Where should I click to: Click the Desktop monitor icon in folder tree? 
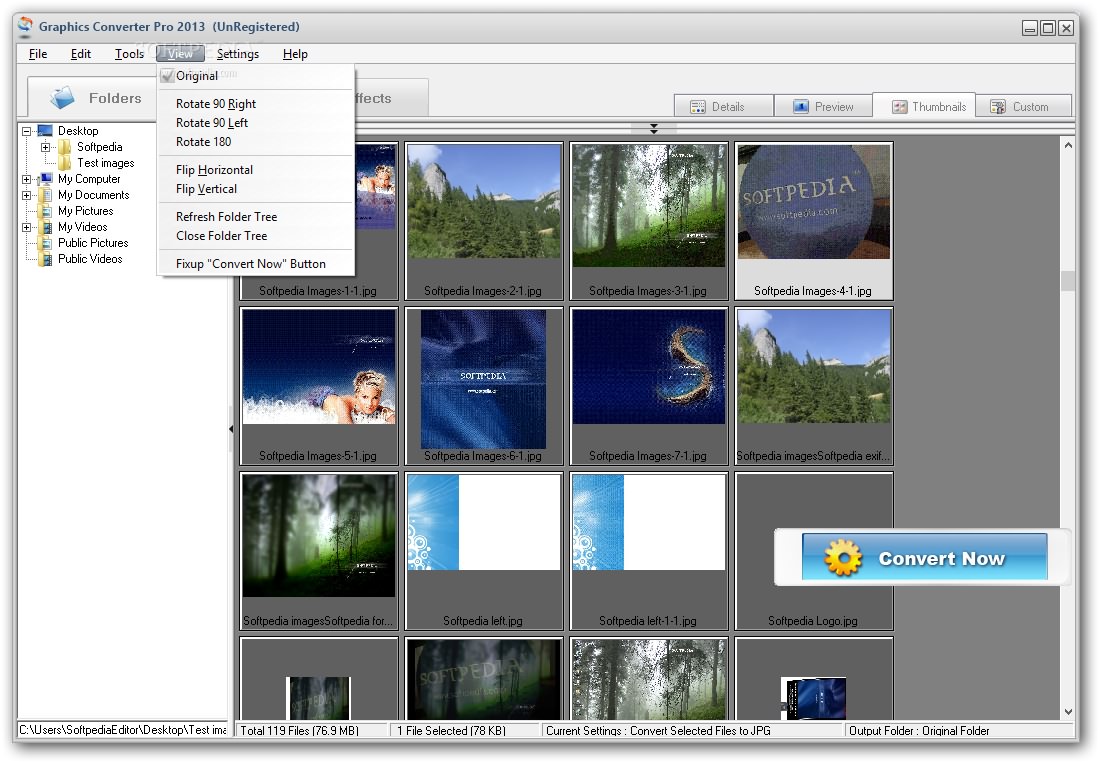45,130
